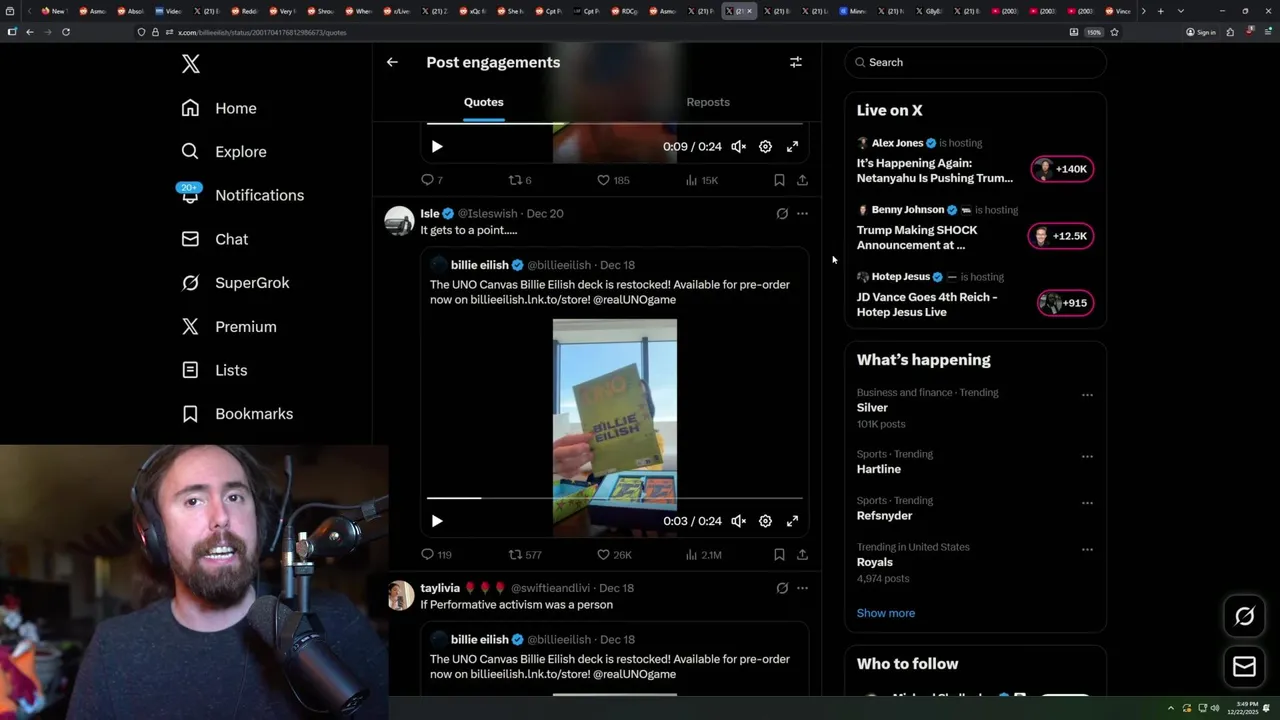1280x720 pixels.
Task: Enter fullscreen on the top video
Action: (x=792, y=146)
